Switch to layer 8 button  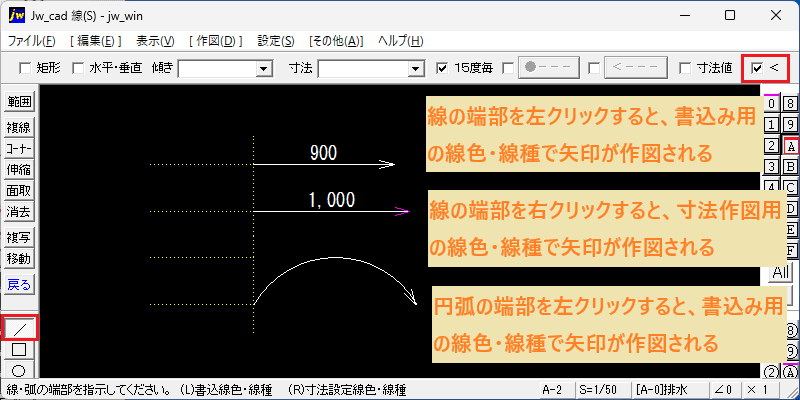(x=790, y=104)
